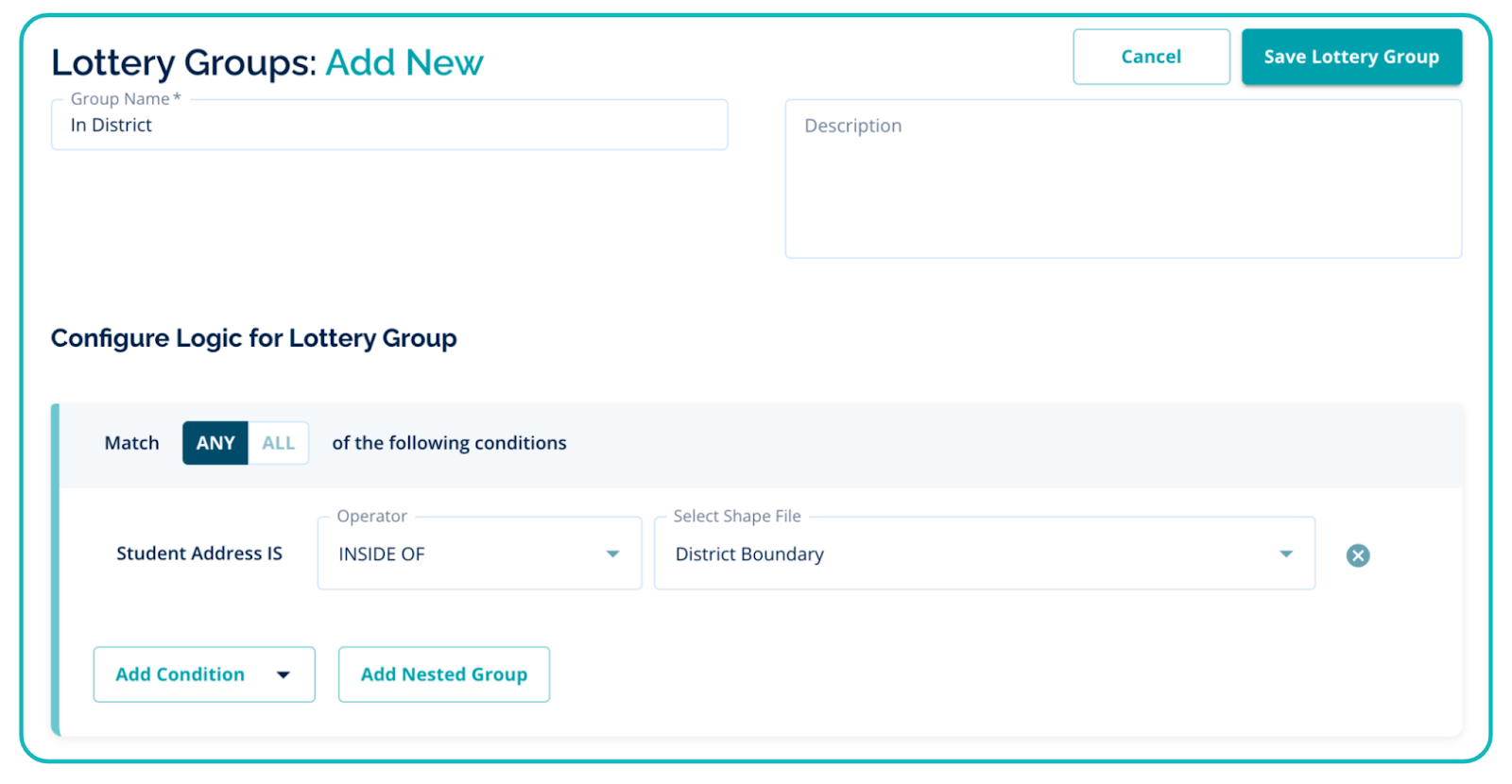Image resolution: width=1512 pixels, height=784 pixels.
Task: Add a nested group
Action: (444, 674)
